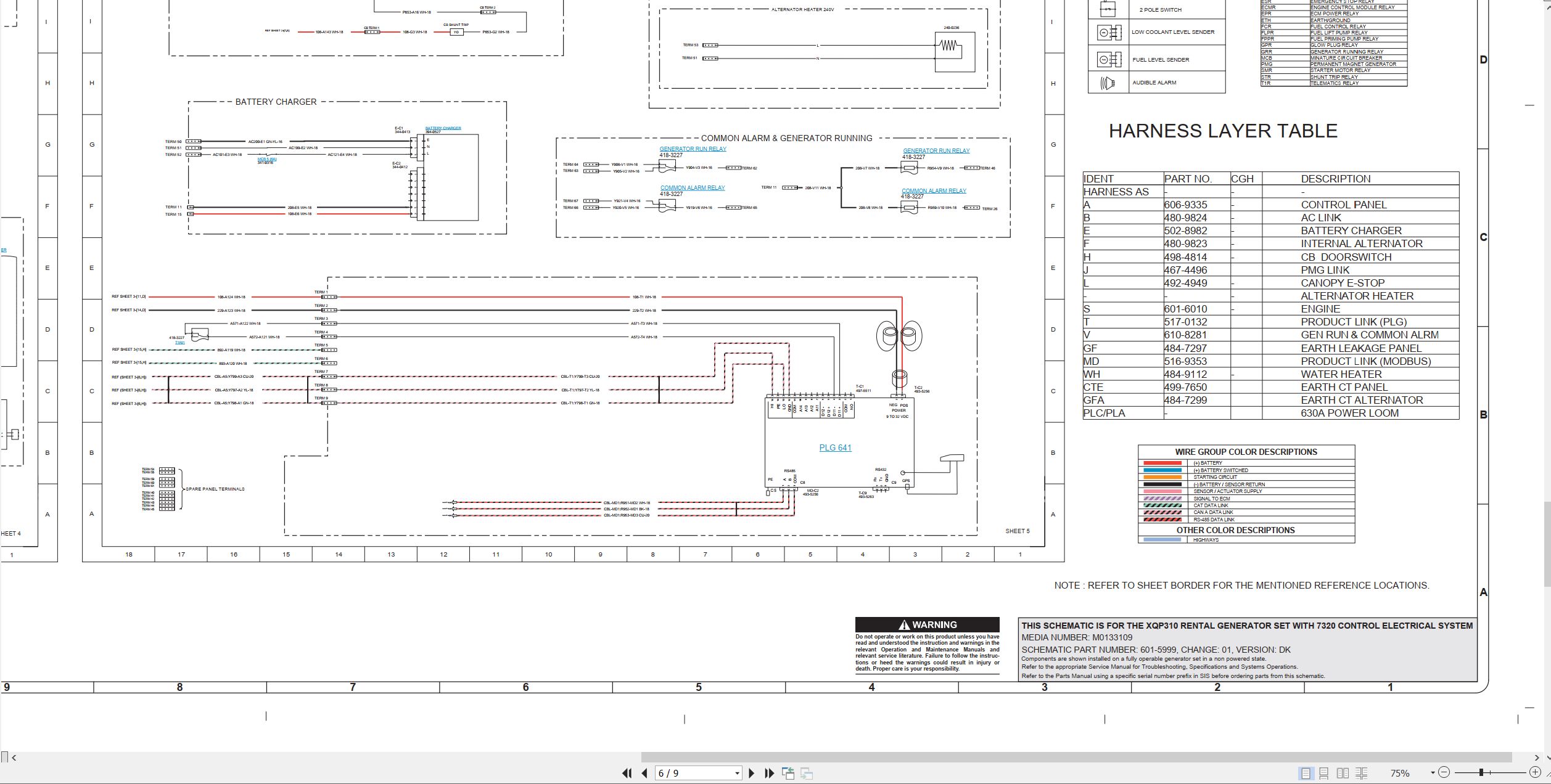Select continuous scrolling page layout
The width and height of the screenshot is (1551, 784).
(1324, 773)
